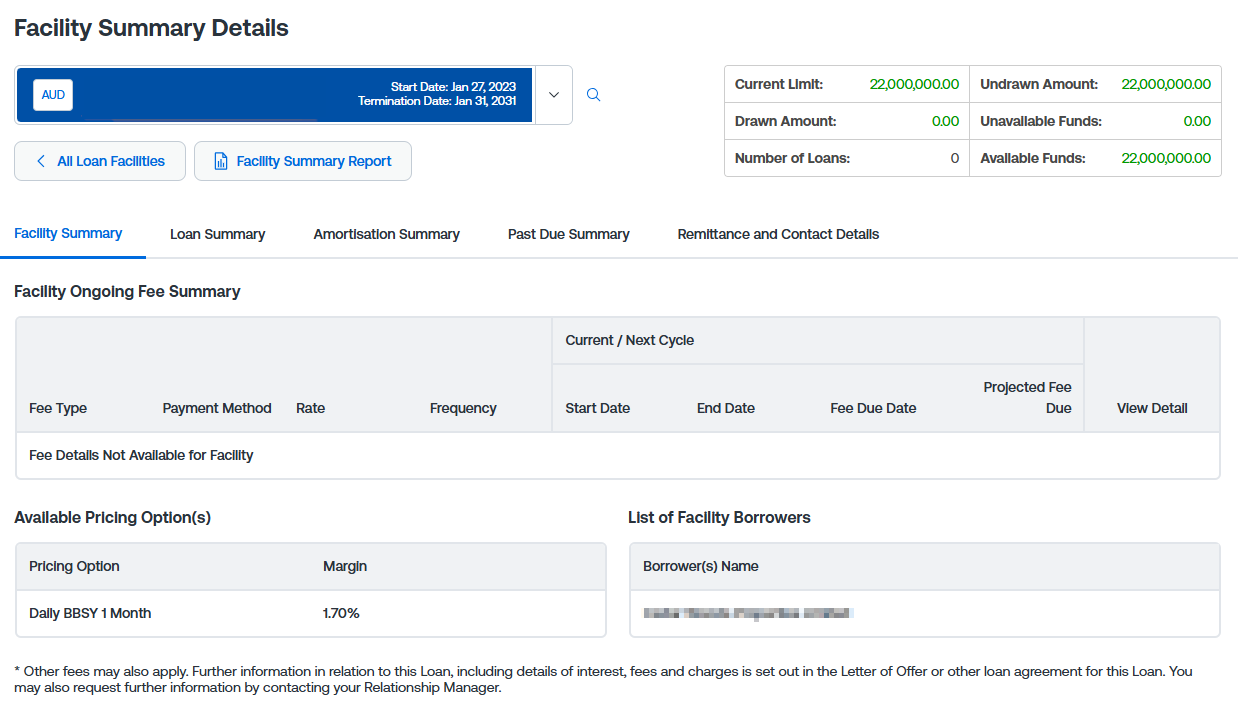Click the List of Facility Borrowers heading
The image size is (1238, 706).
coord(719,517)
